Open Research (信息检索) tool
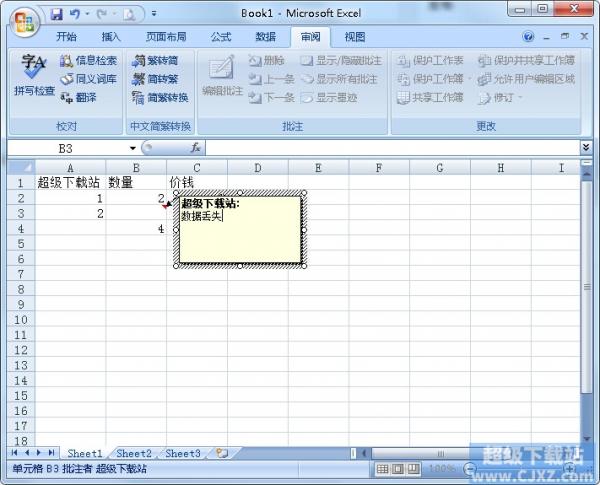This screenshot has height=485, width=600. point(88,61)
